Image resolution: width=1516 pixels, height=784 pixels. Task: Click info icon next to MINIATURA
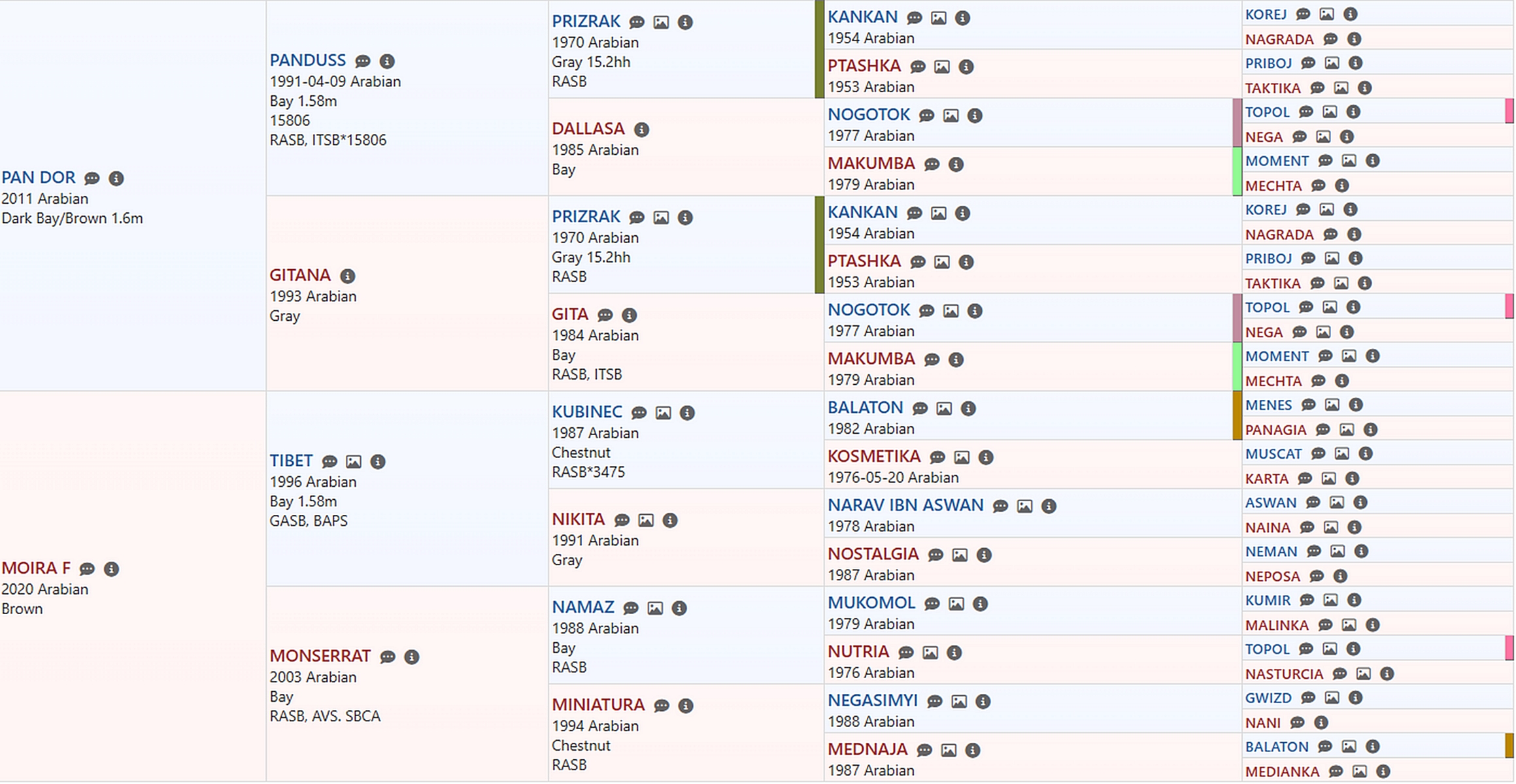point(686,706)
